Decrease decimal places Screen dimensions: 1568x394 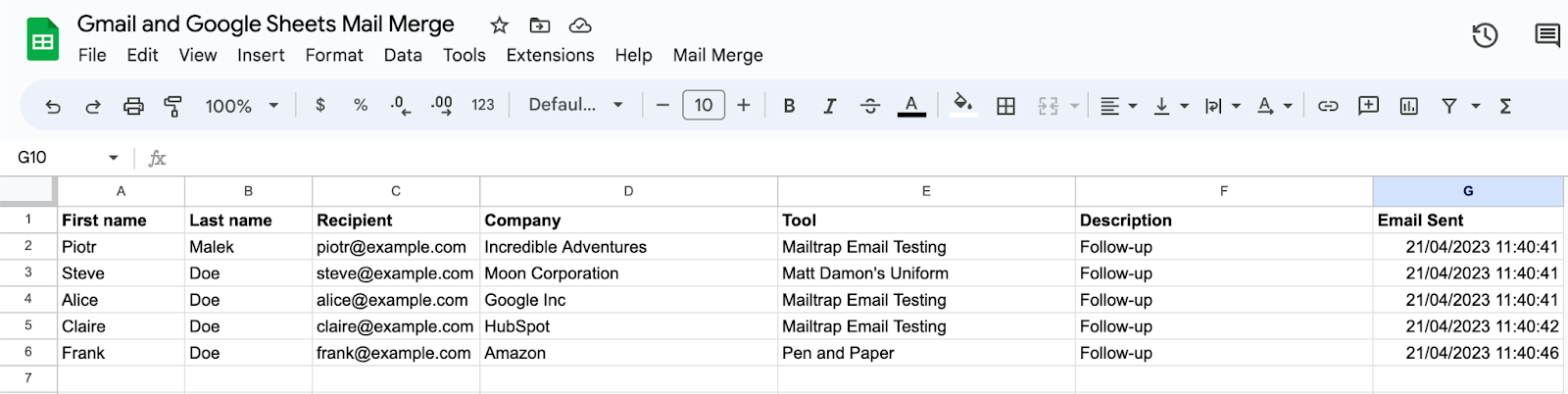401,106
